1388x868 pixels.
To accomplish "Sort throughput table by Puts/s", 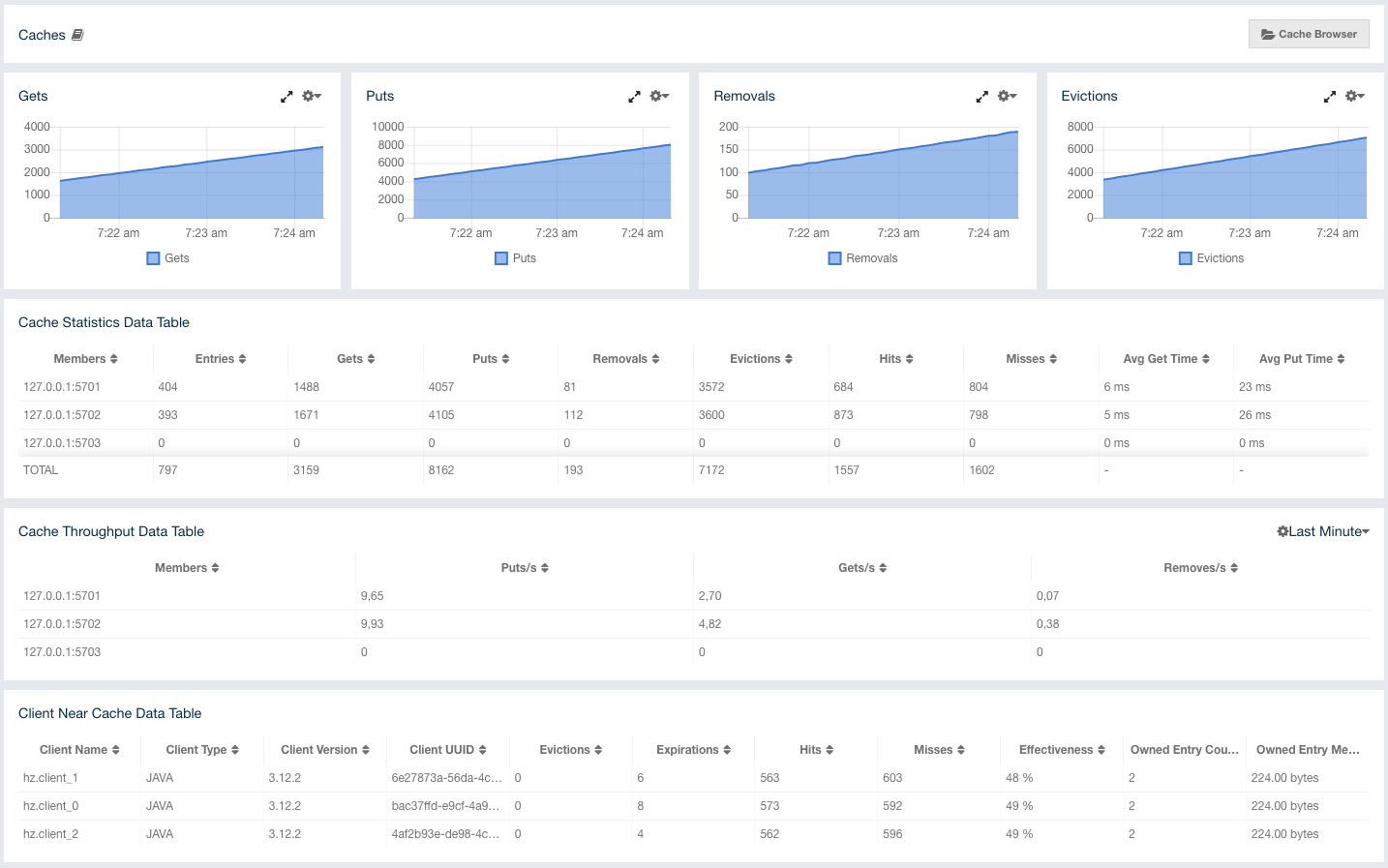I will (x=525, y=568).
